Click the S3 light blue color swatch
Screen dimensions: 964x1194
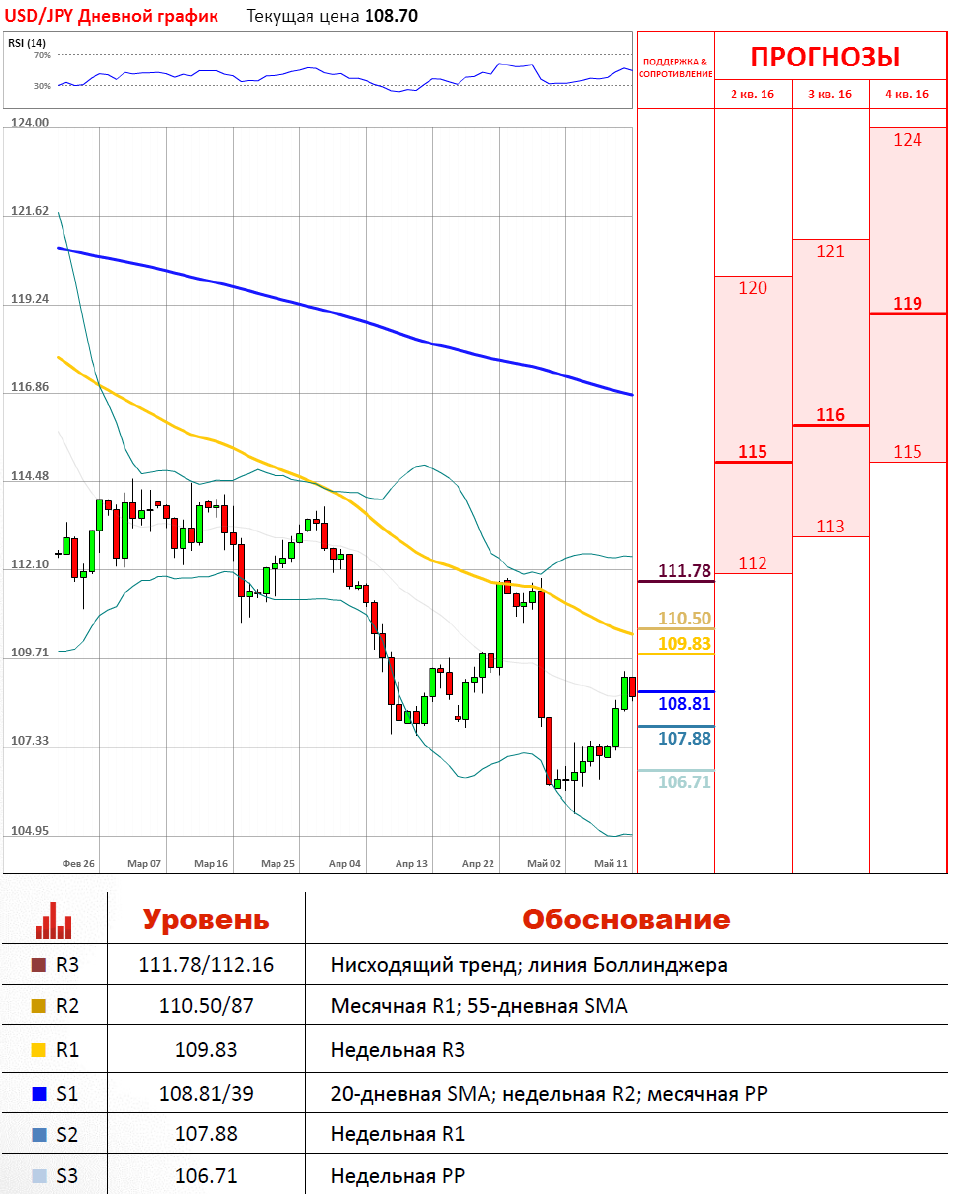(39, 1176)
